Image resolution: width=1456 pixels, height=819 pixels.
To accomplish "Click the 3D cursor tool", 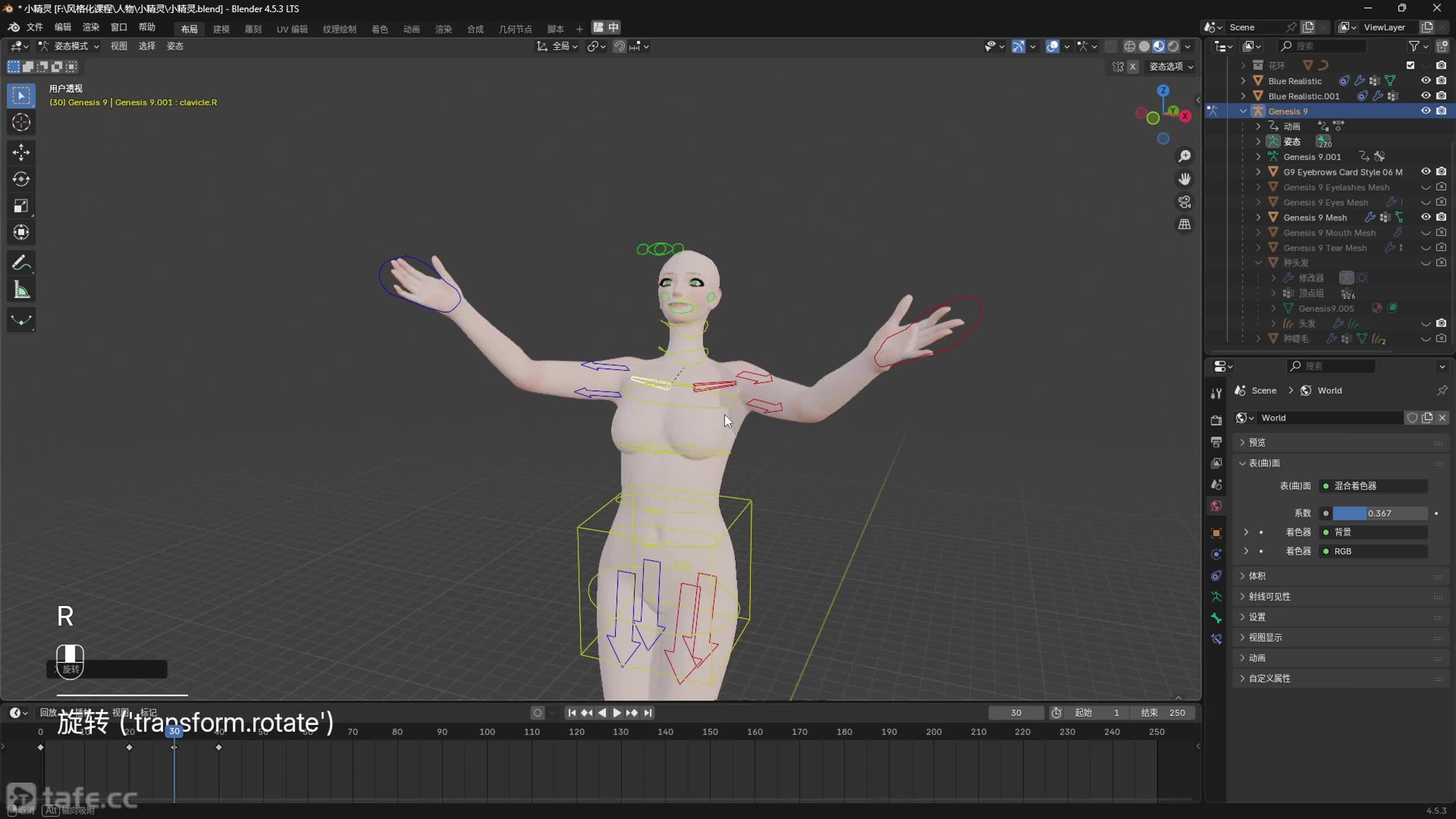I will [x=21, y=122].
